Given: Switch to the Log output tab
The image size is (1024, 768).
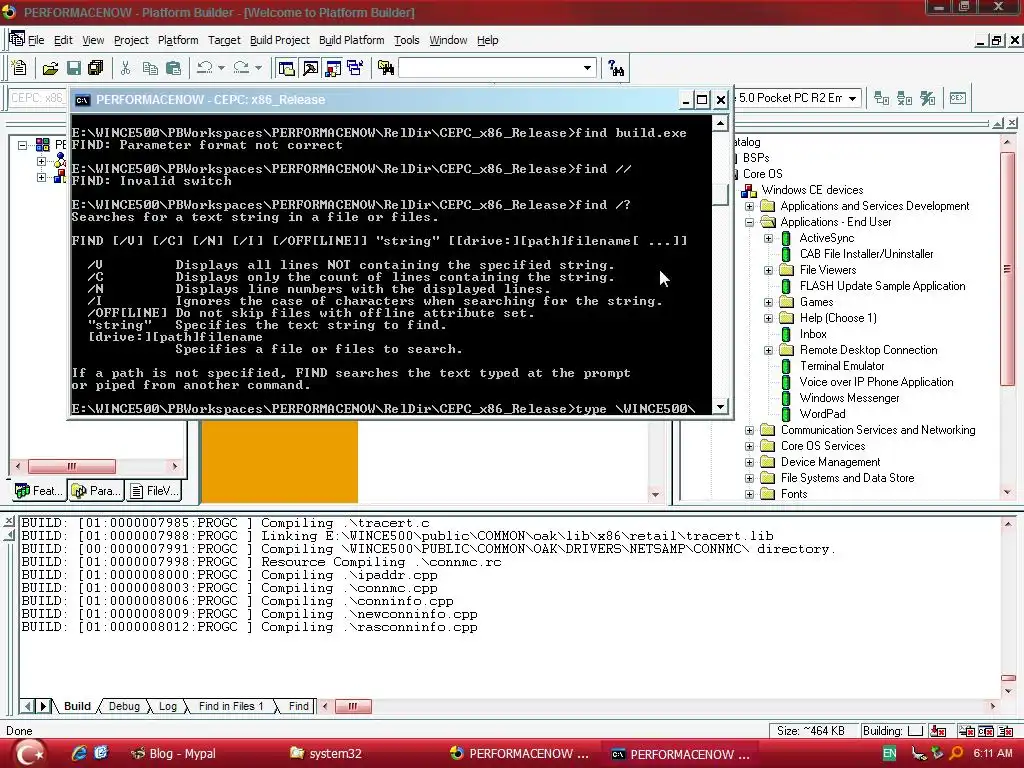Looking at the screenshot, I should (x=168, y=706).
